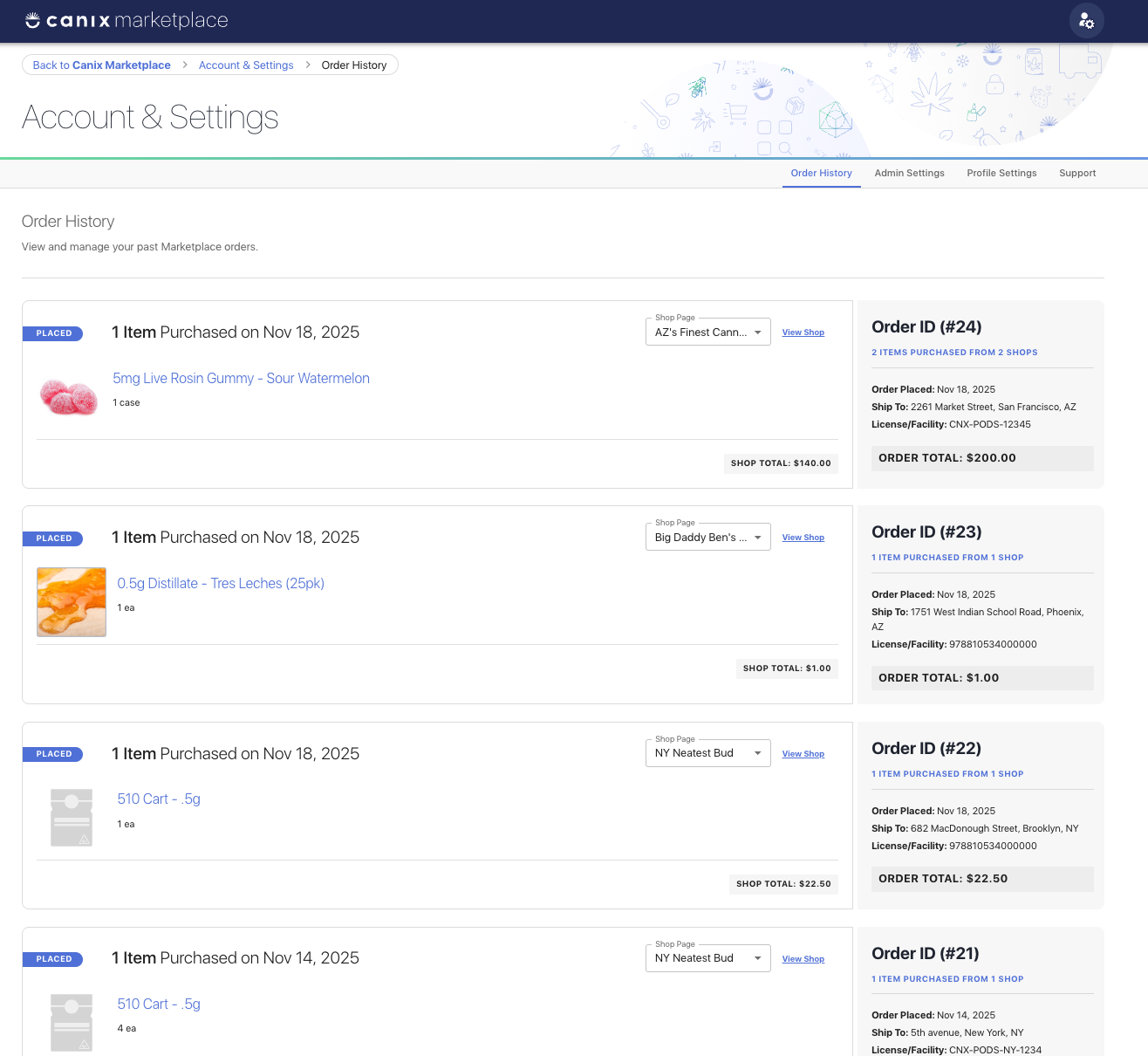The image size is (1148, 1056).
Task: Open 5mg Live Rosin Gummy product link
Action: pyautogui.click(x=241, y=379)
